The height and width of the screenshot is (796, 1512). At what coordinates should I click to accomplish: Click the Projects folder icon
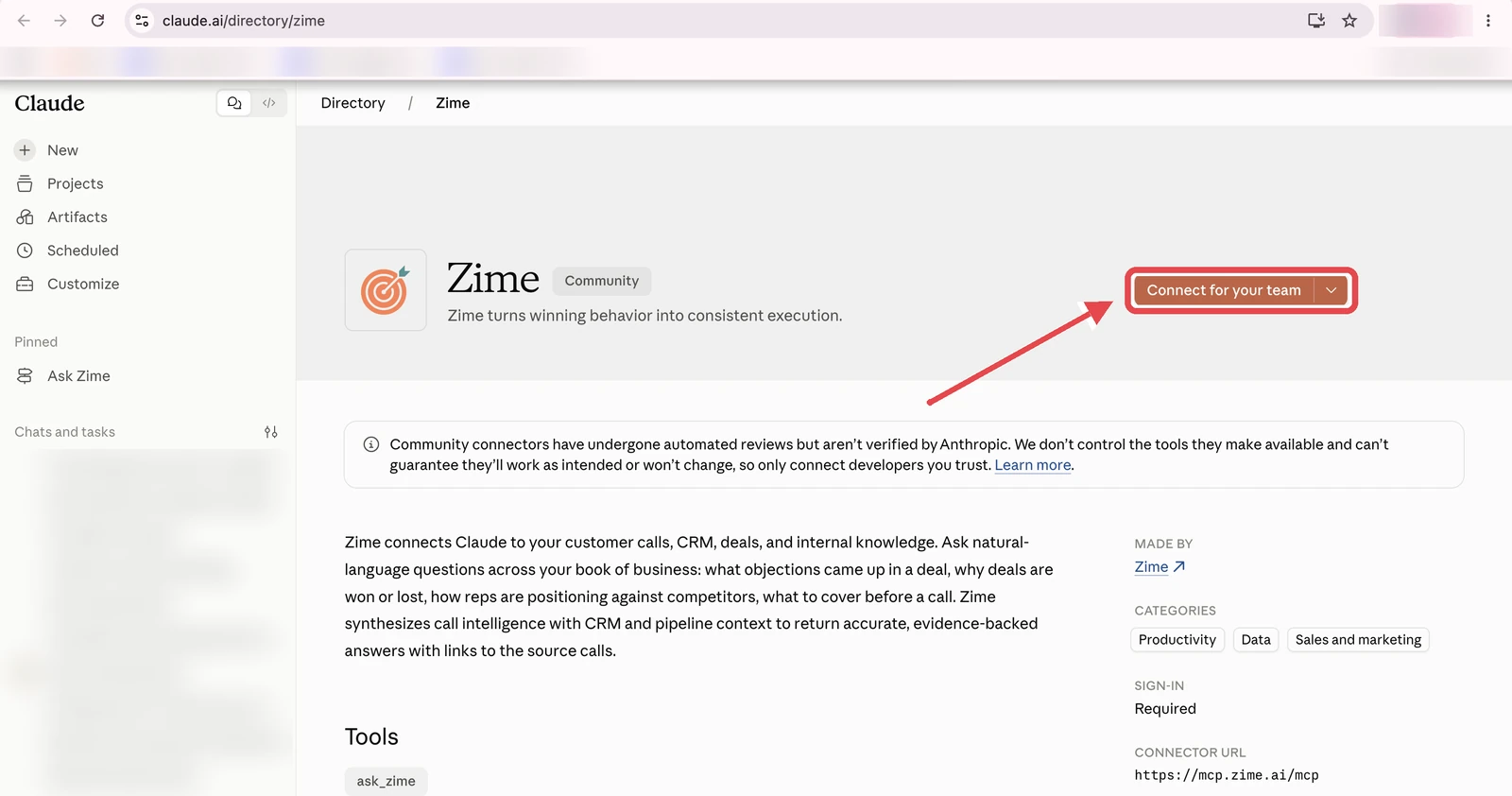pyautogui.click(x=25, y=183)
